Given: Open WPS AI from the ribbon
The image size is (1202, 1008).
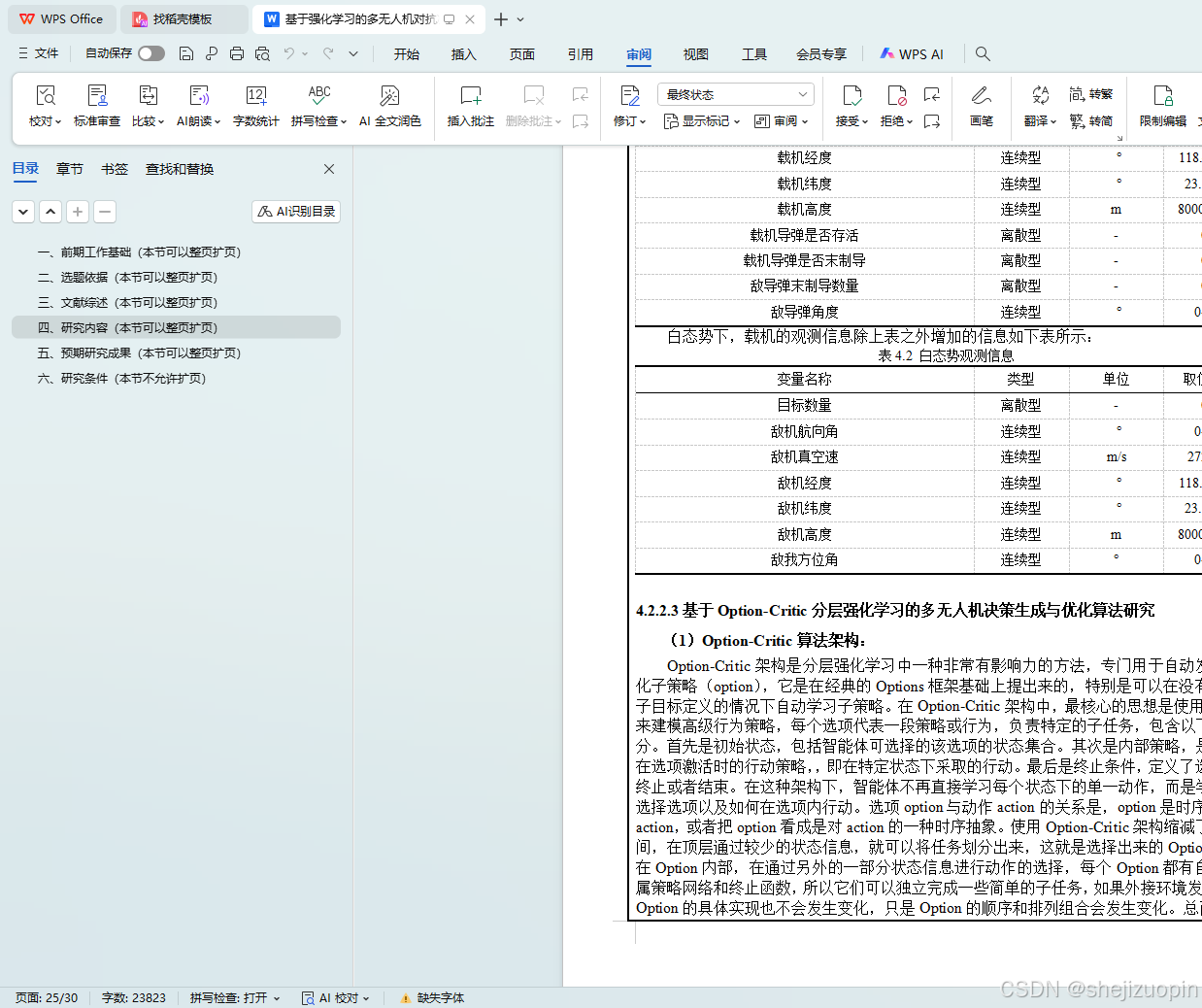Looking at the screenshot, I should tap(912, 54).
